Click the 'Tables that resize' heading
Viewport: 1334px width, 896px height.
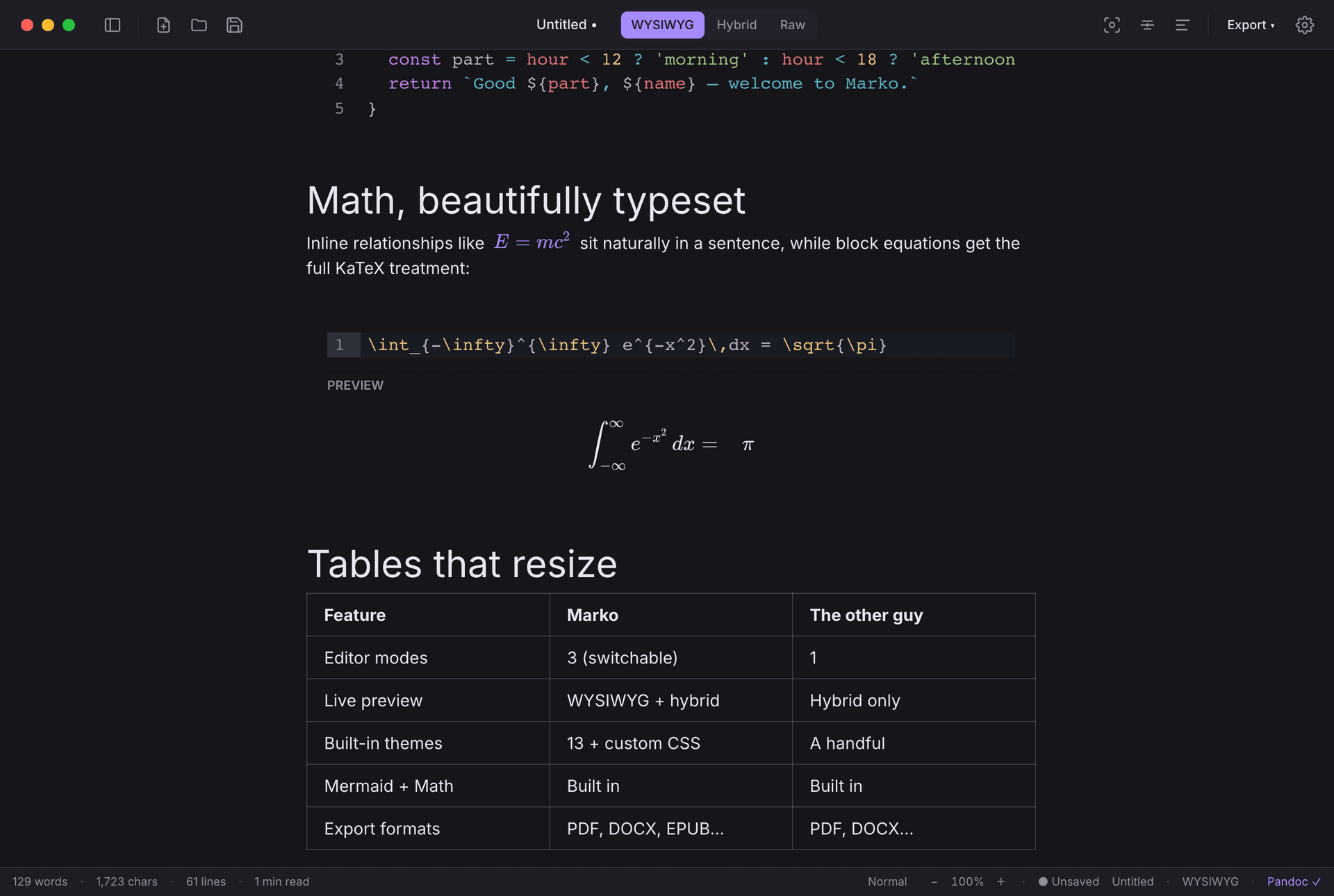click(x=462, y=563)
